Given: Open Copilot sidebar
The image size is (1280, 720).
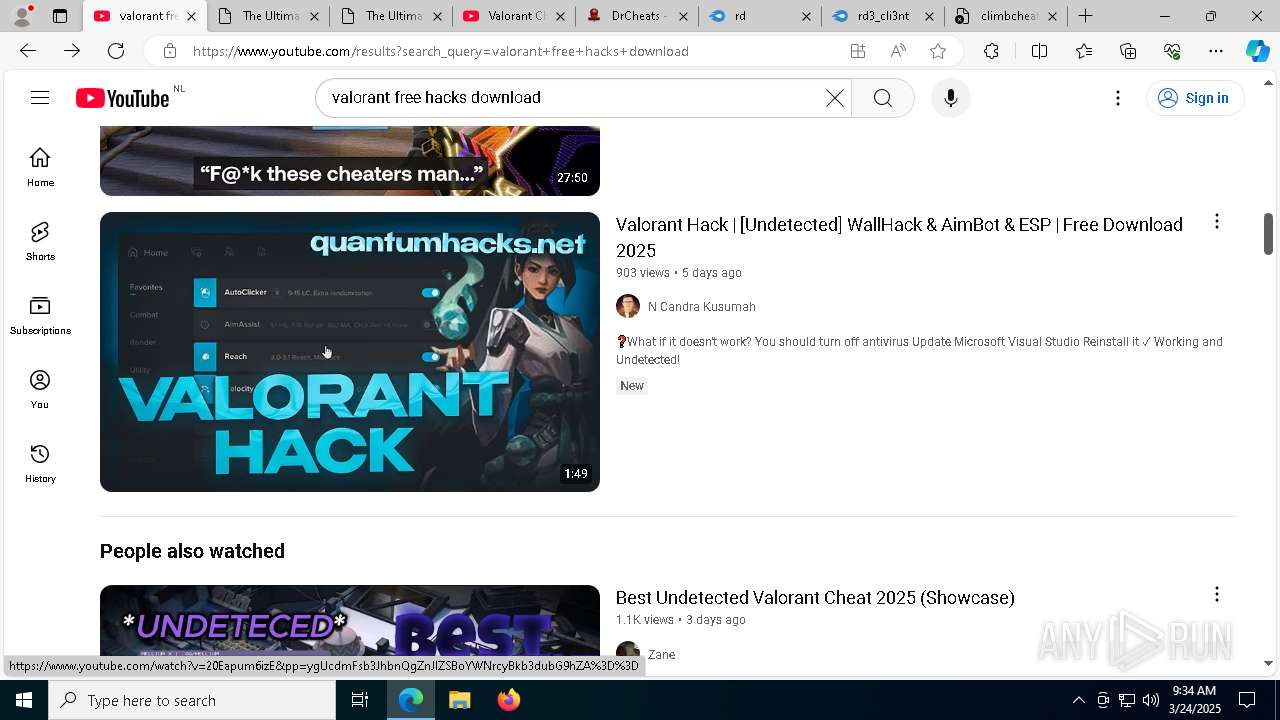Looking at the screenshot, I should pos(1257,51).
